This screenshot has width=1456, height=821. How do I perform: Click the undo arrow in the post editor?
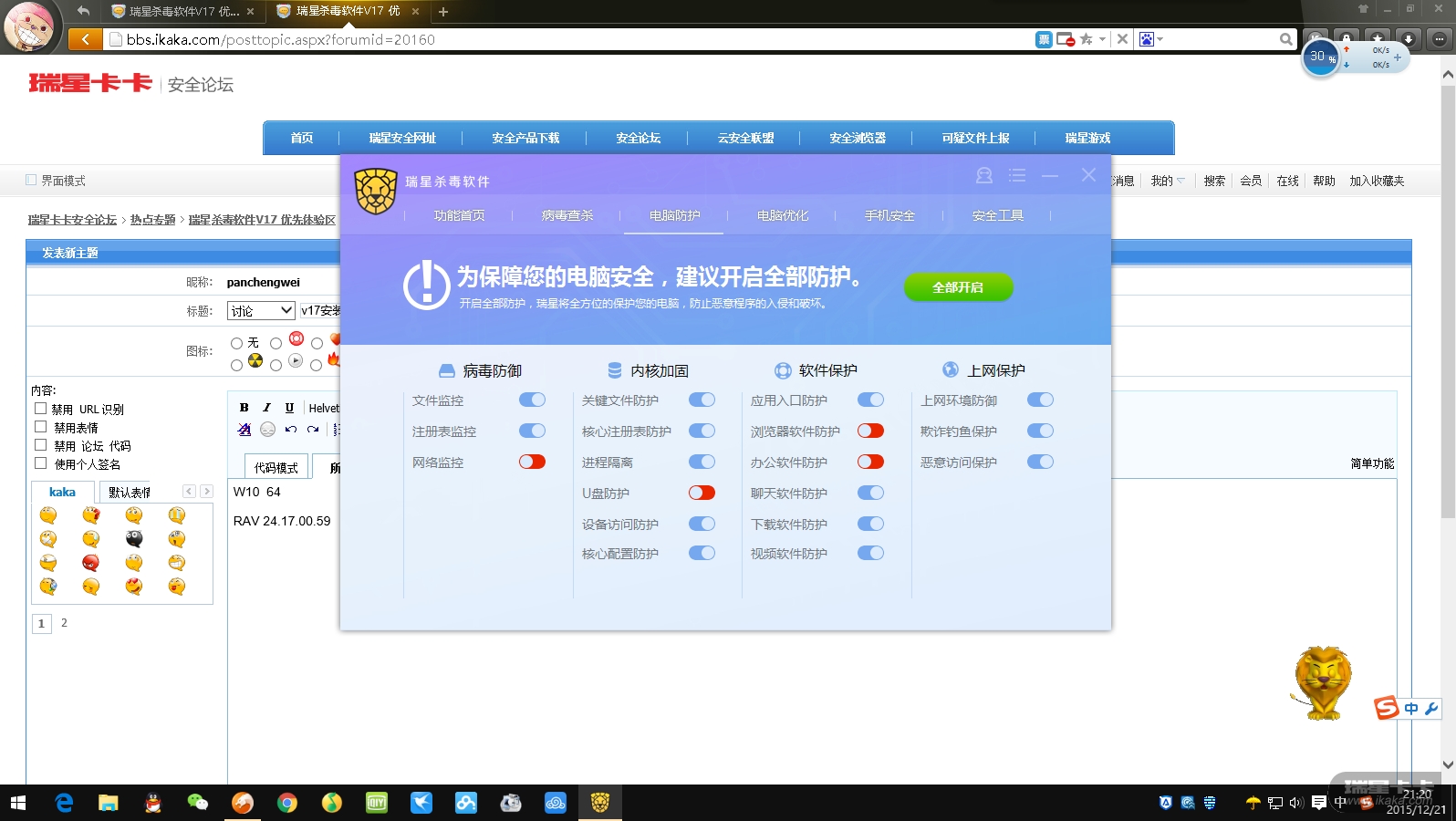pos(290,430)
